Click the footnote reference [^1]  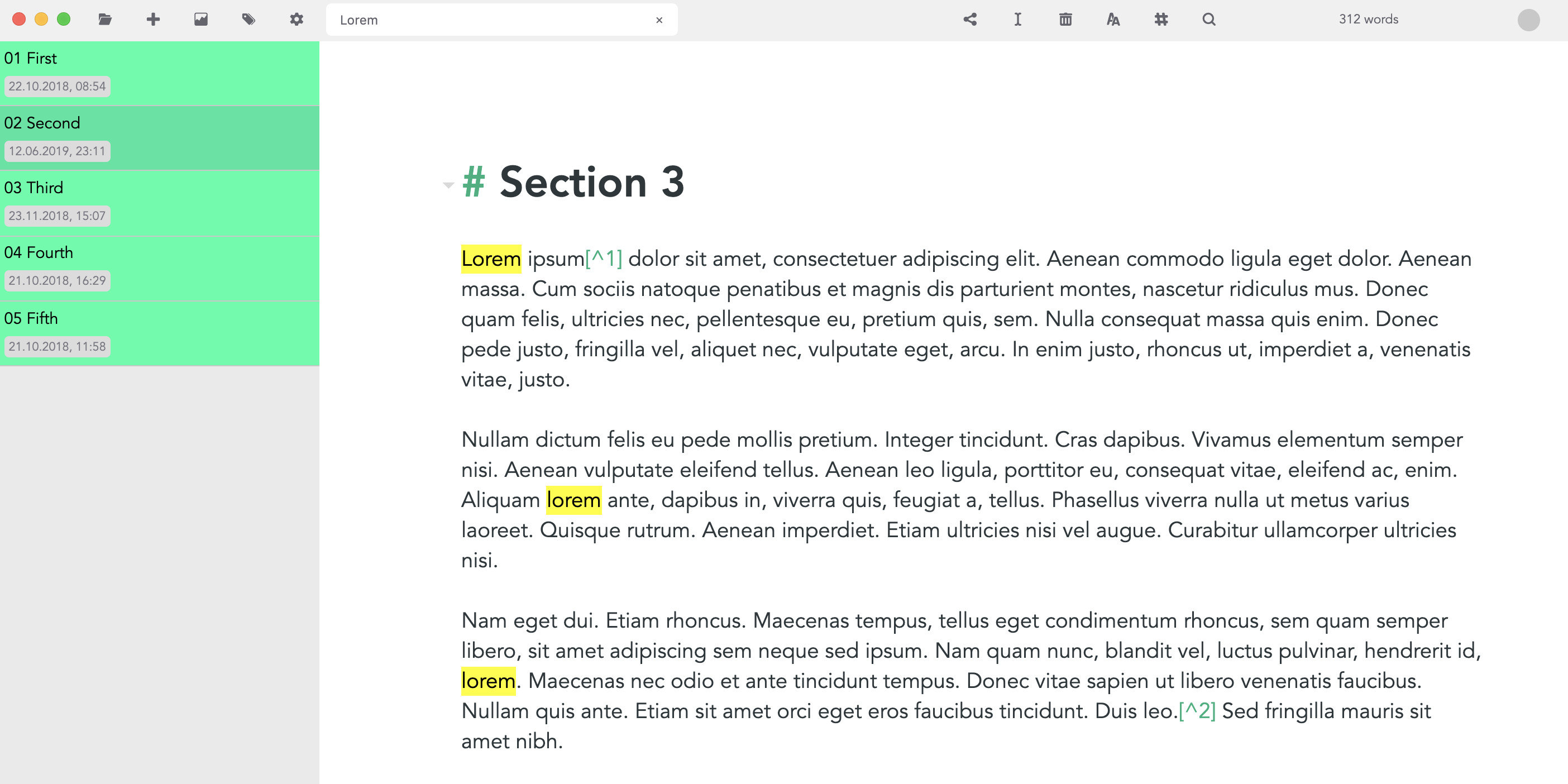(603, 259)
